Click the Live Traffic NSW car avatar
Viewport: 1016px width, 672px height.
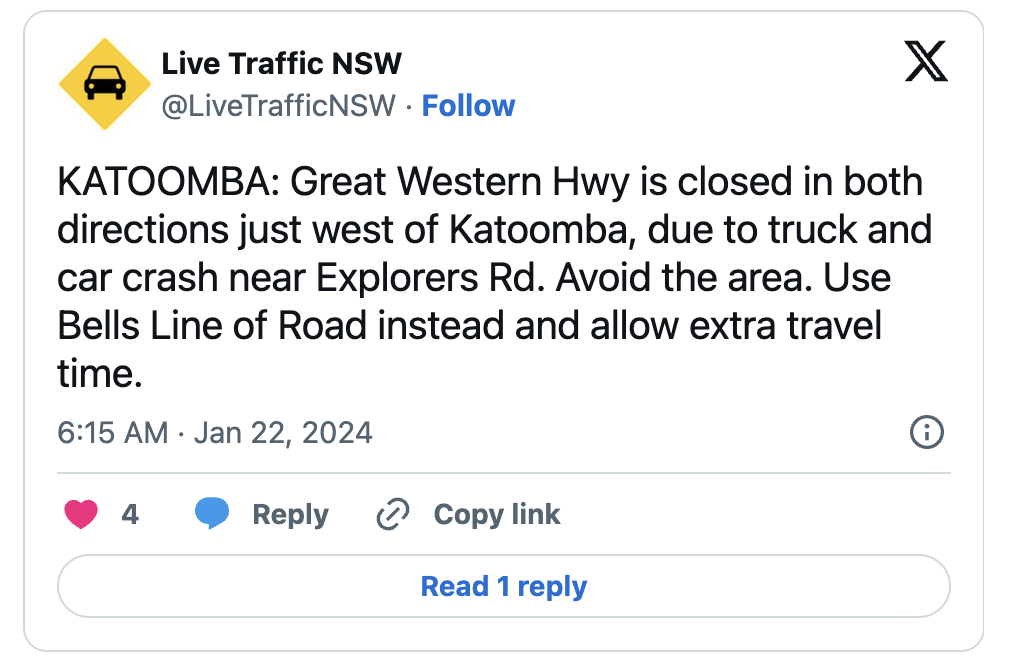(104, 84)
